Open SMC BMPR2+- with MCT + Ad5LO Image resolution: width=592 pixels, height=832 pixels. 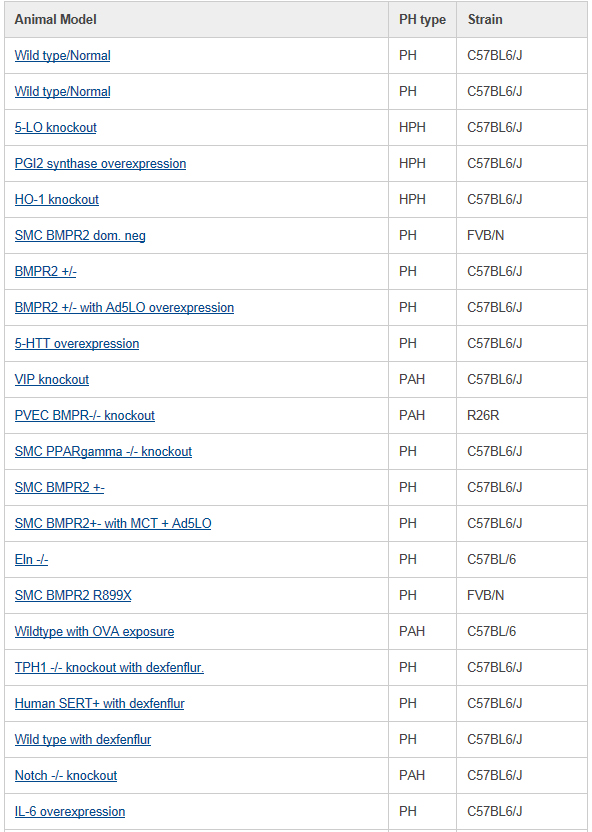113,524
